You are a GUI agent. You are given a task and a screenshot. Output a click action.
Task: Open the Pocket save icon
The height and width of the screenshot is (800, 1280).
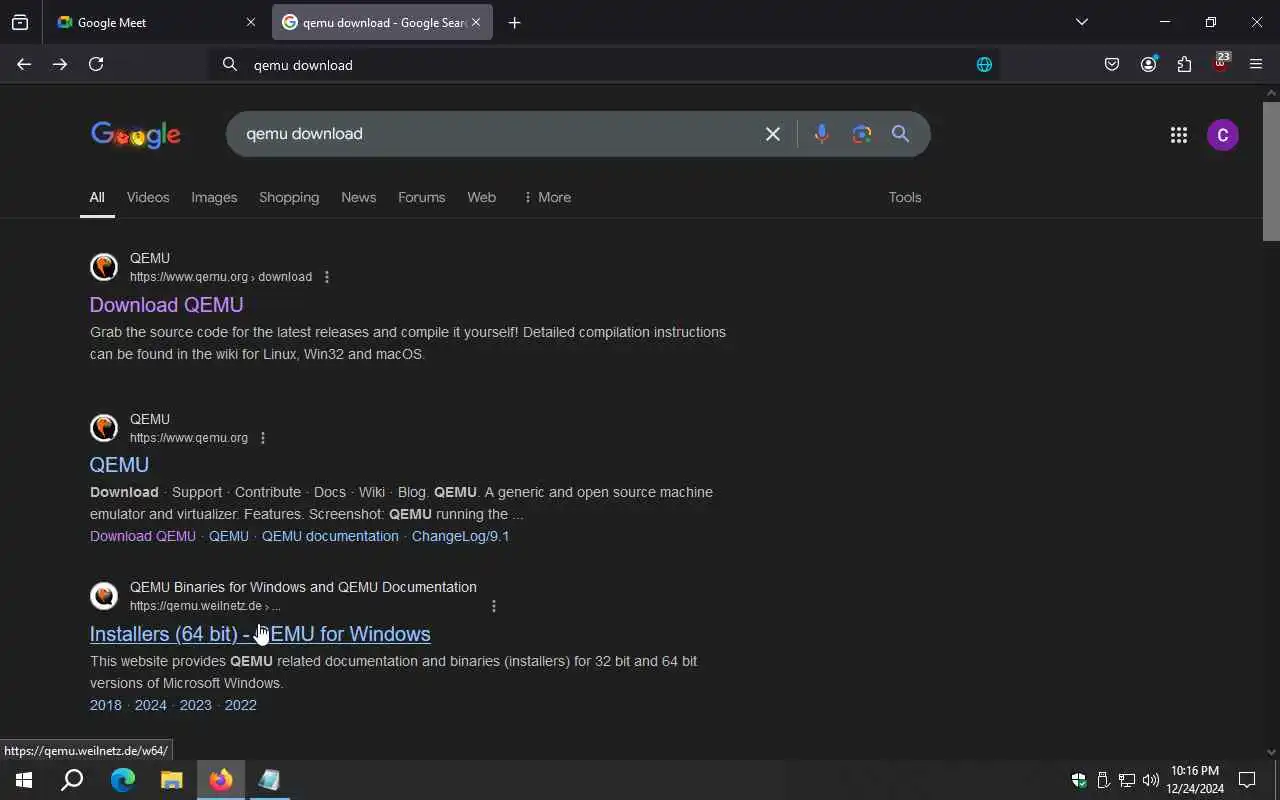coord(1112,64)
